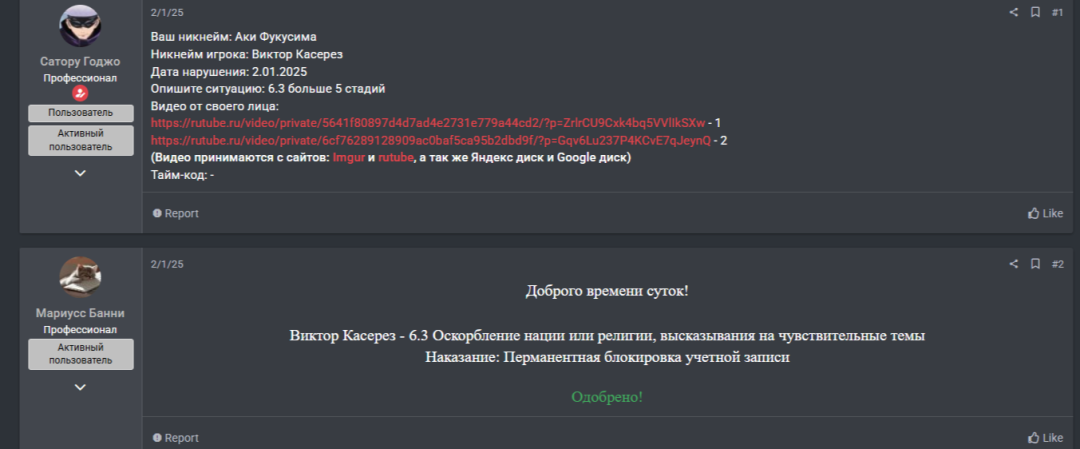
Task: Open the Imgur link in the post
Action: click(x=348, y=158)
